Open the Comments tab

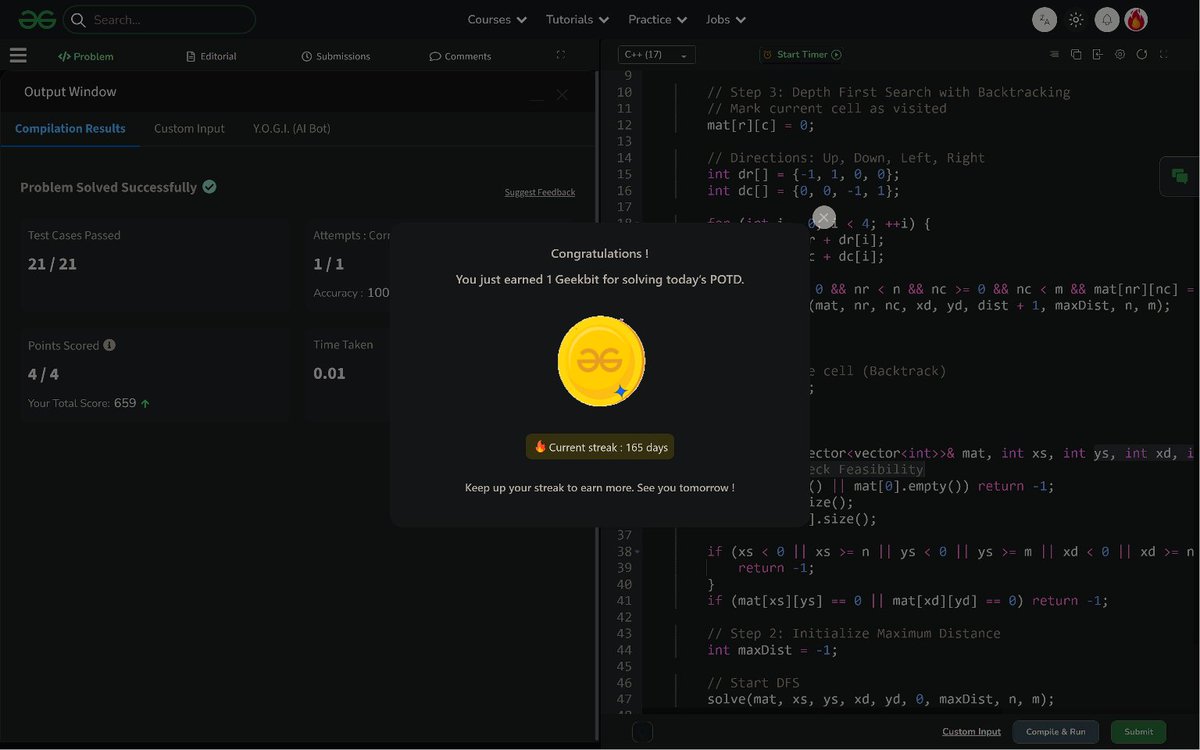tap(460, 56)
